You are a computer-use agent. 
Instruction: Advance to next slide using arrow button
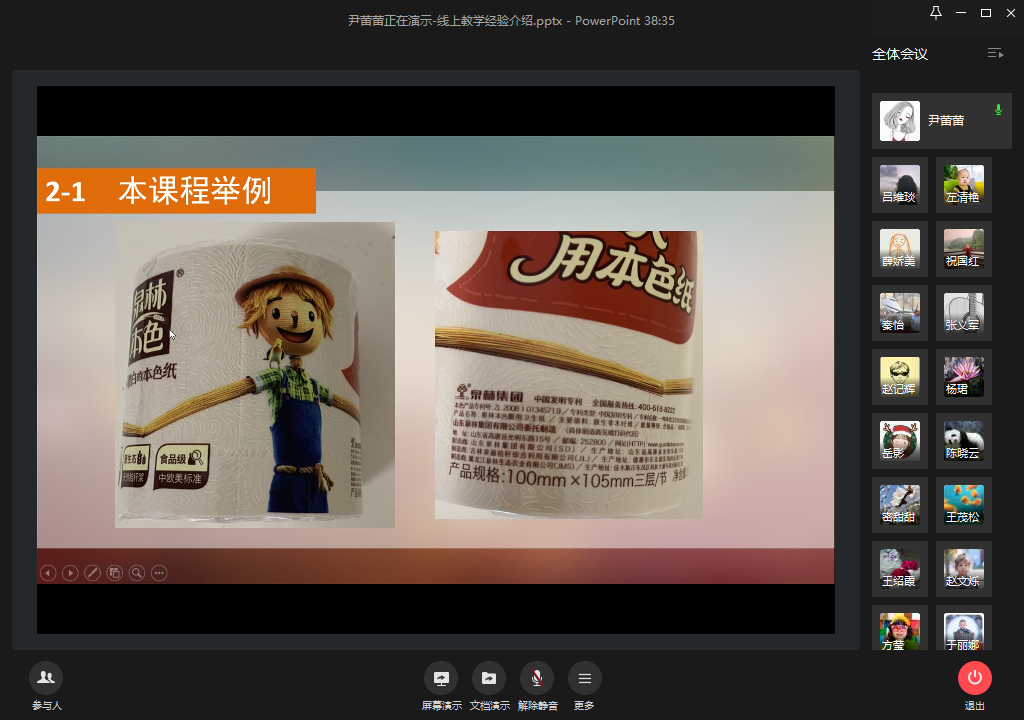(70, 573)
